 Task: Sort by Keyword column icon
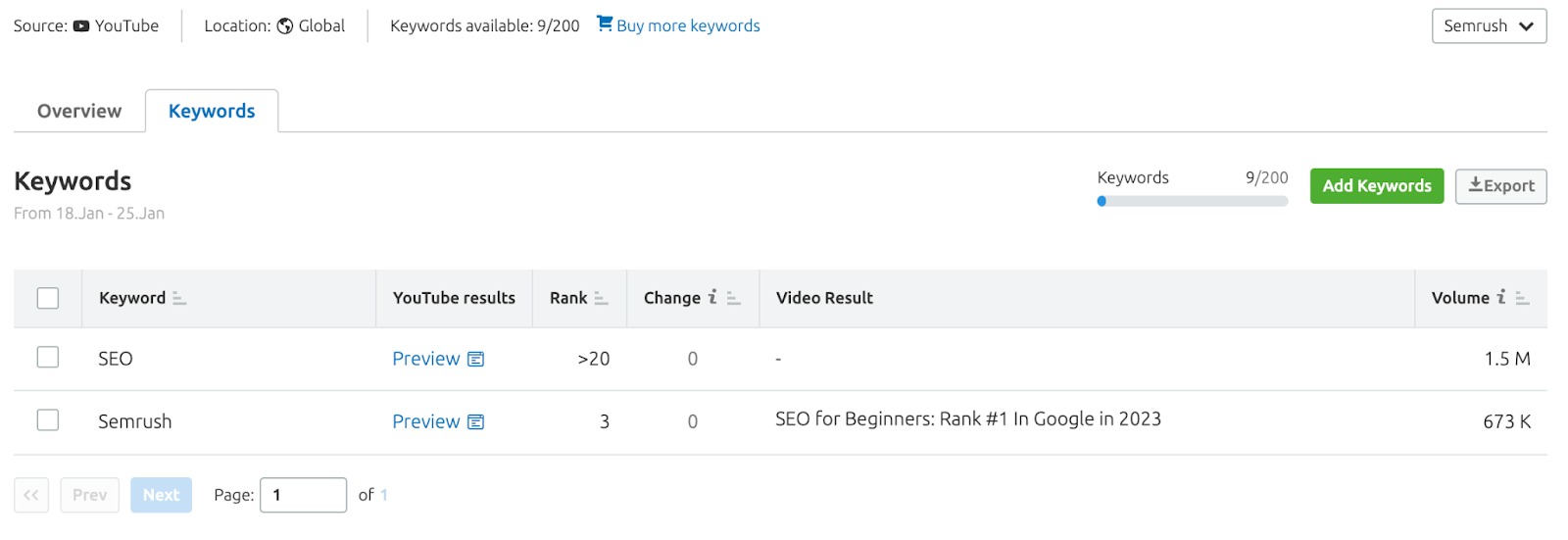coord(179,299)
